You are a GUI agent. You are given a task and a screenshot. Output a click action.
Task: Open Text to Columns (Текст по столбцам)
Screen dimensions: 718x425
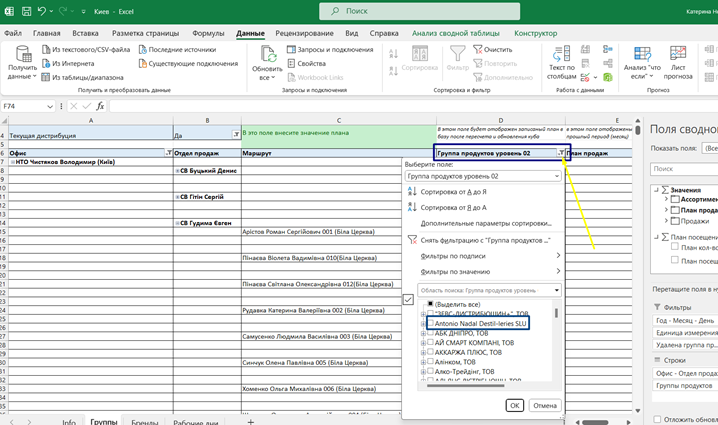pos(561,63)
